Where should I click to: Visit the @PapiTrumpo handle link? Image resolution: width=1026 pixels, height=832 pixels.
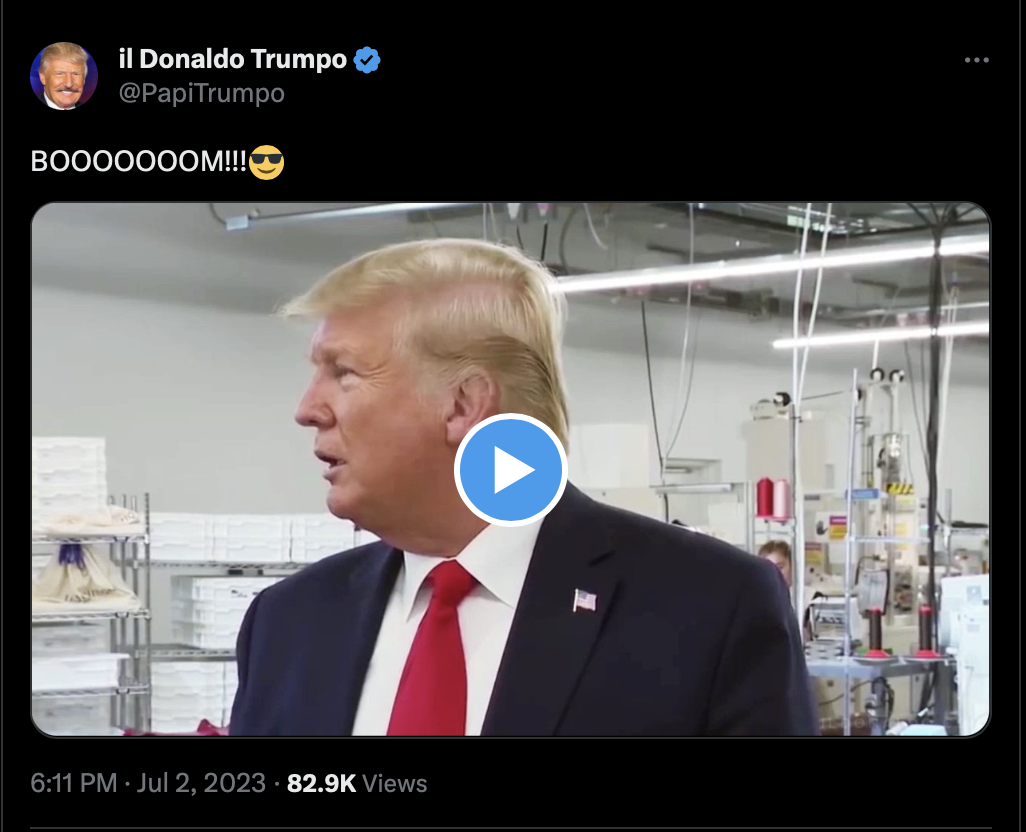point(202,94)
